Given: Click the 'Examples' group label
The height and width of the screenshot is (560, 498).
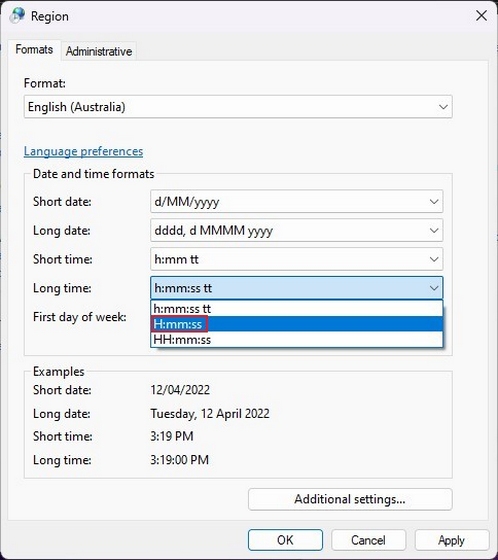Looking at the screenshot, I should pyautogui.click(x=59, y=371).
